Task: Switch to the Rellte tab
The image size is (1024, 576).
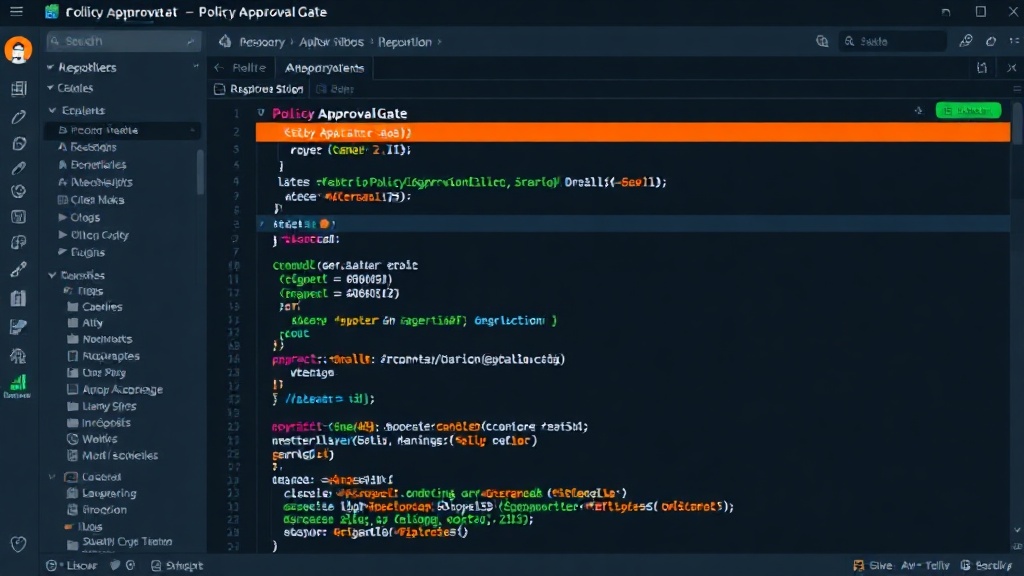Action: tap(249, 67)
